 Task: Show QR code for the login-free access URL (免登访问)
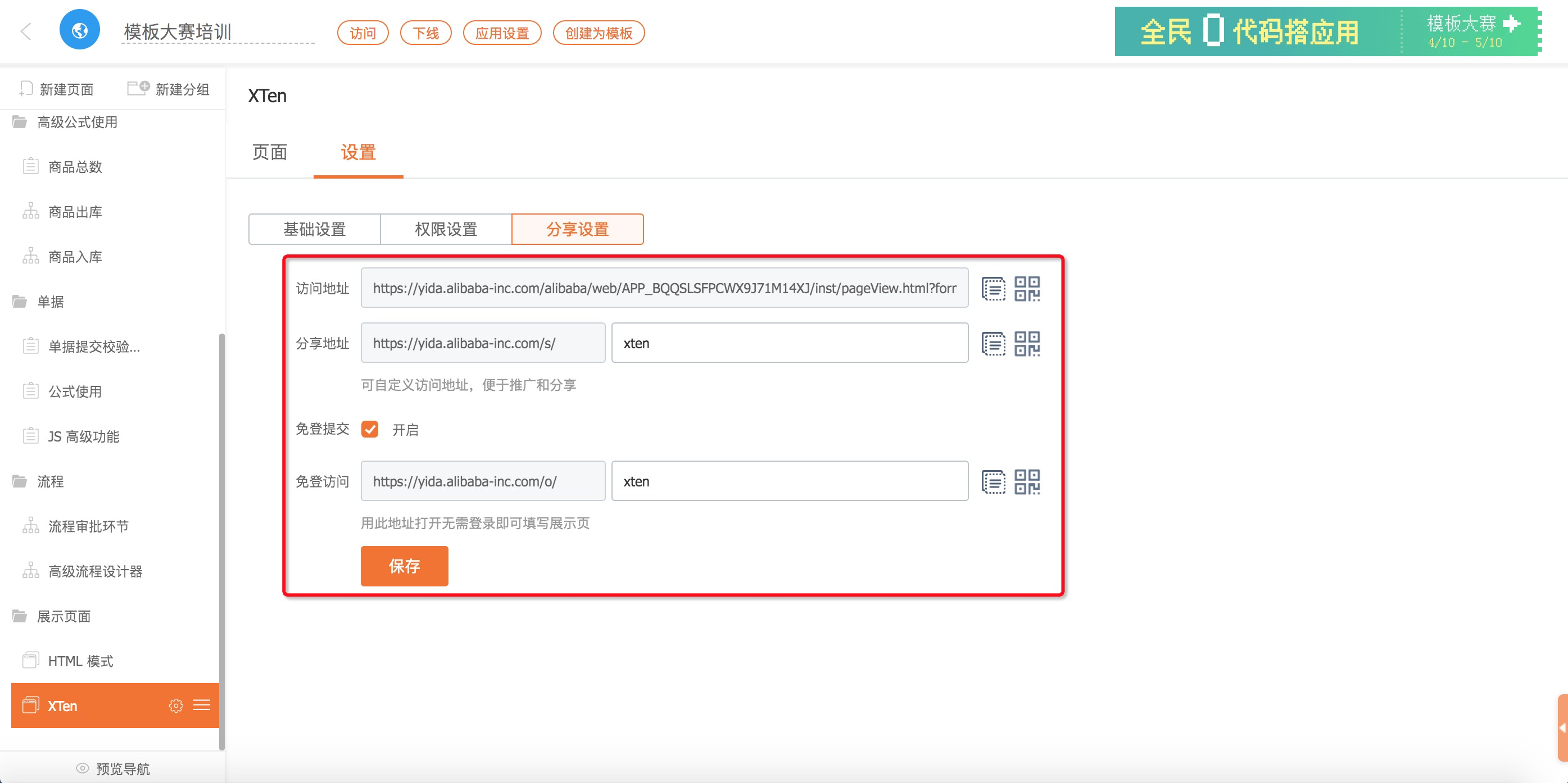pyautogui.click(x=1027, y=482)
